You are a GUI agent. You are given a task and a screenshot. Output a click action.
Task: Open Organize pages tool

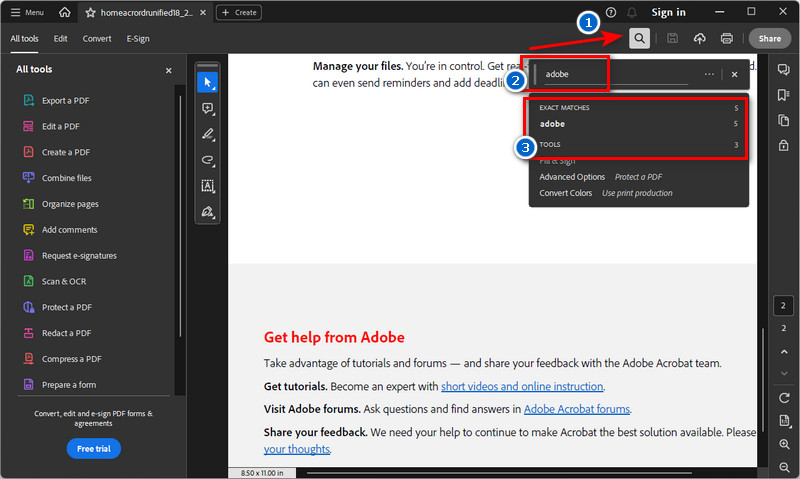[x=61, y=204]
